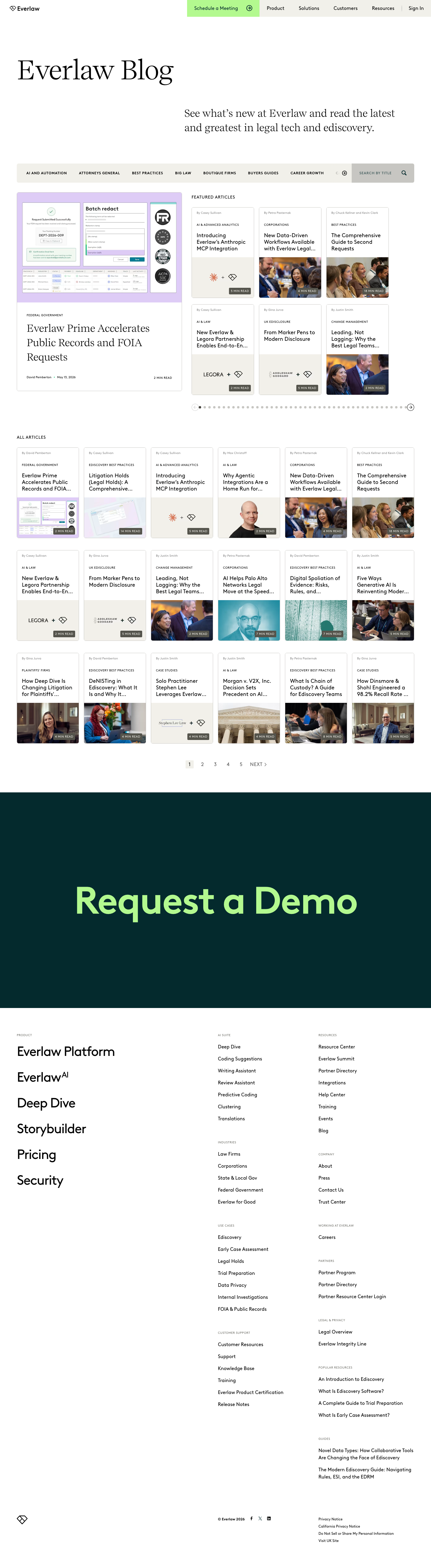
Task: Open 'How Dinsmore & Shohl' case study
Action: pyautogui.click(x=383, y=698)
